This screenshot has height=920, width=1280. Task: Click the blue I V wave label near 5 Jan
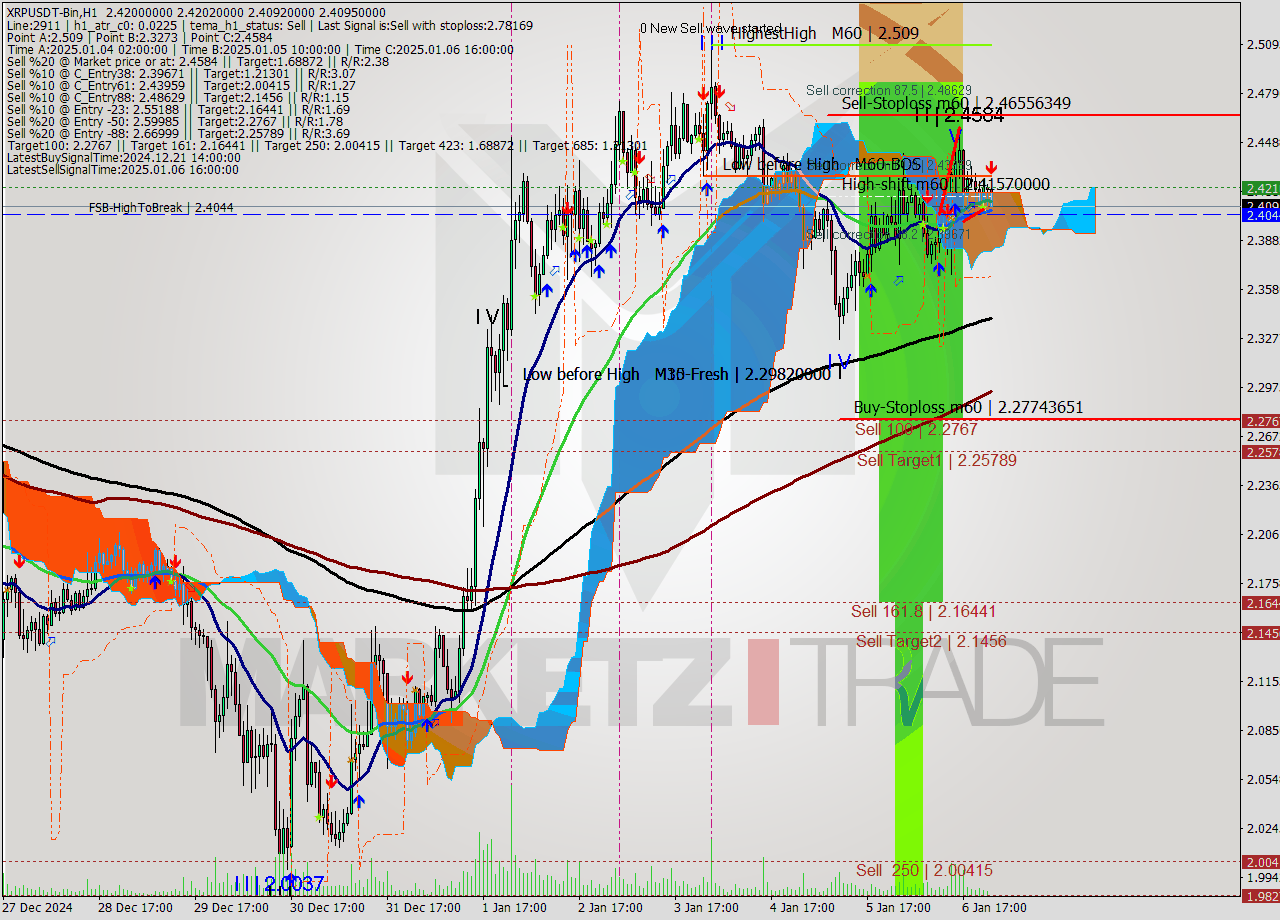[x=839, y=361]
